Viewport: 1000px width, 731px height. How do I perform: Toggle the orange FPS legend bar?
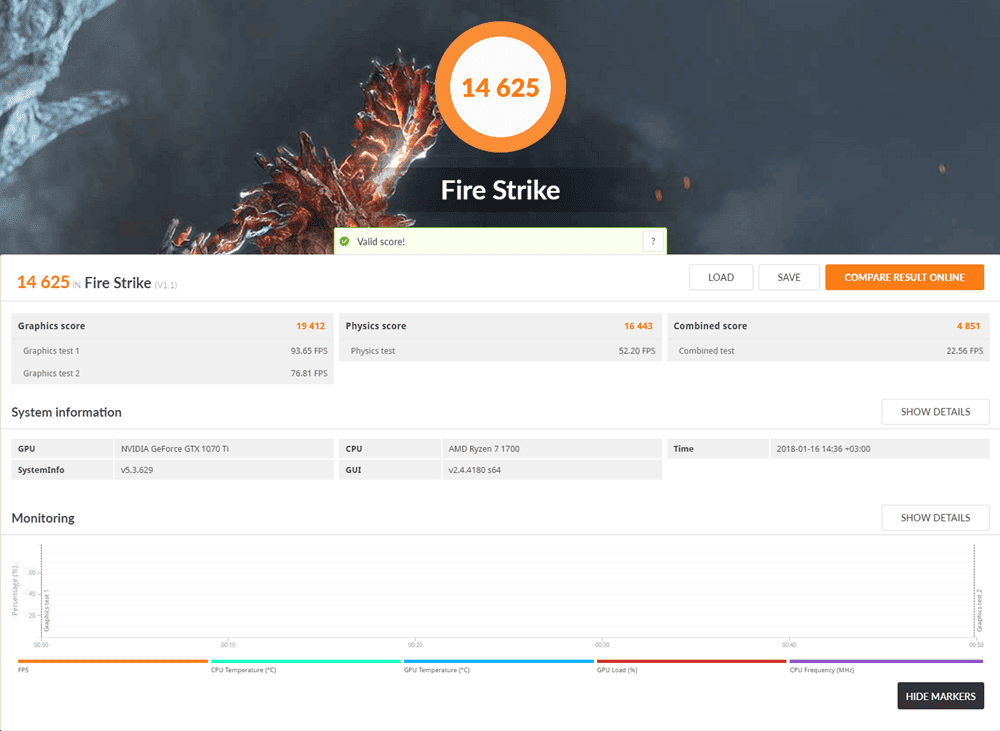pos(112,661)
